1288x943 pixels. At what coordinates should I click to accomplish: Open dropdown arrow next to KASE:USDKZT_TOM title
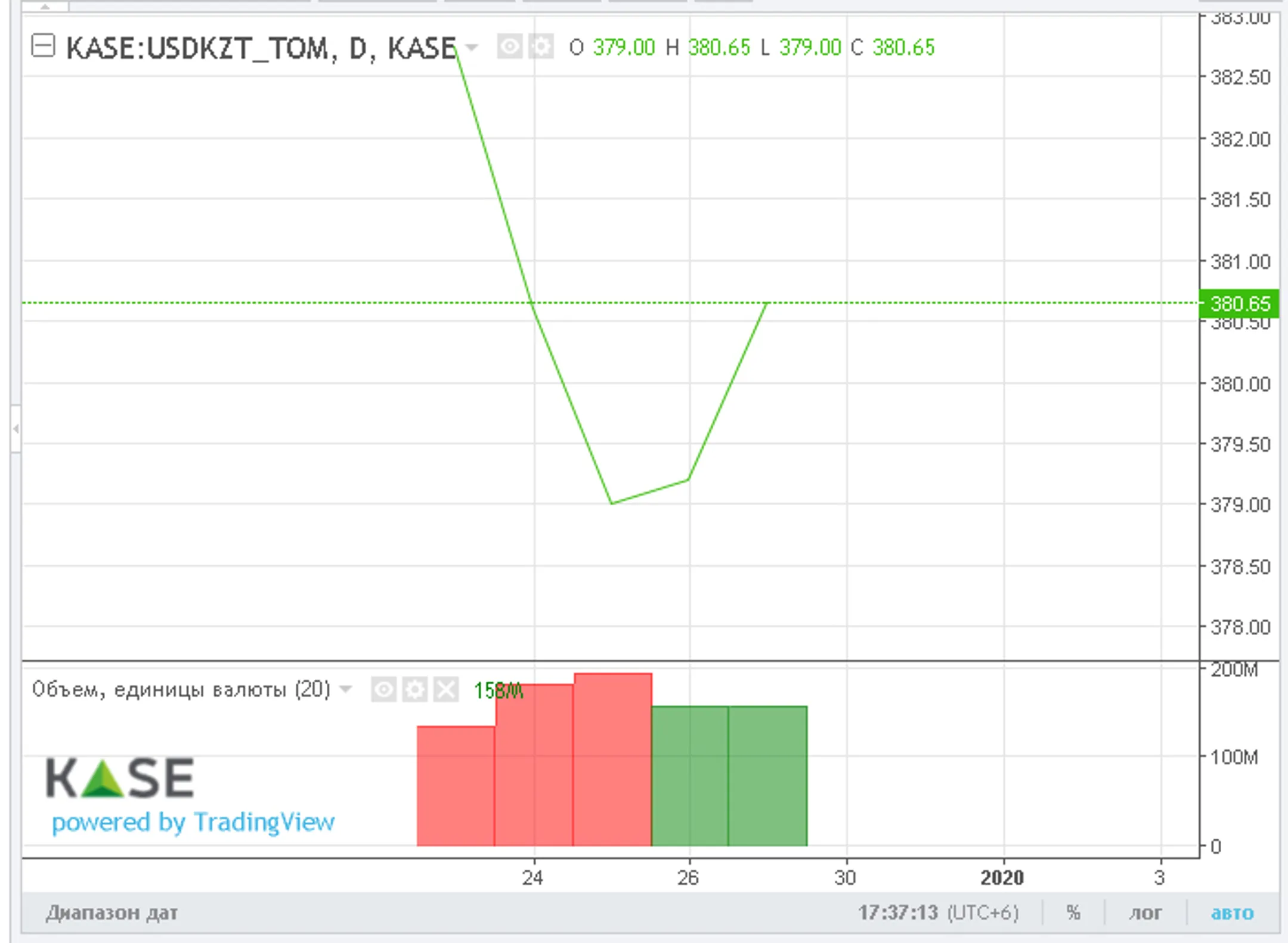click(472, 47)
